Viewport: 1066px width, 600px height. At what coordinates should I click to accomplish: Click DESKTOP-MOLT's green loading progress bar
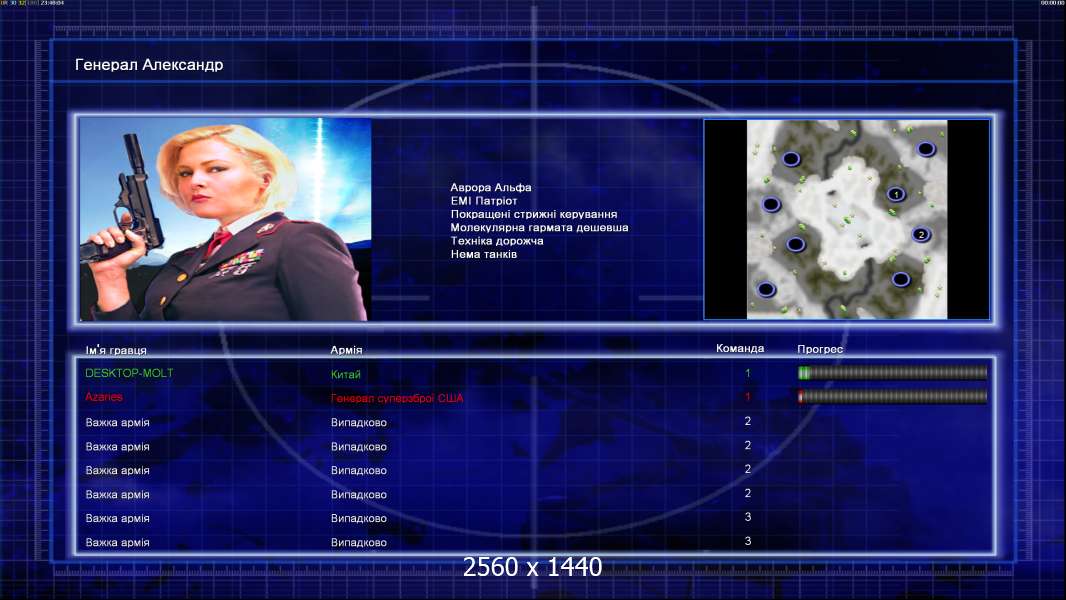892,372
